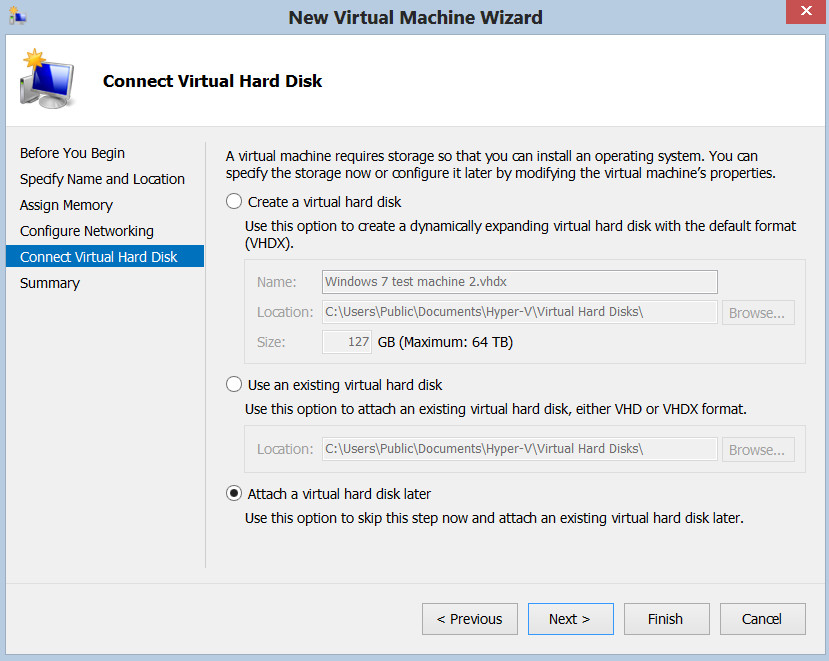Select the Summary step
The image size is (829, 661).
[x=49, y=283]
